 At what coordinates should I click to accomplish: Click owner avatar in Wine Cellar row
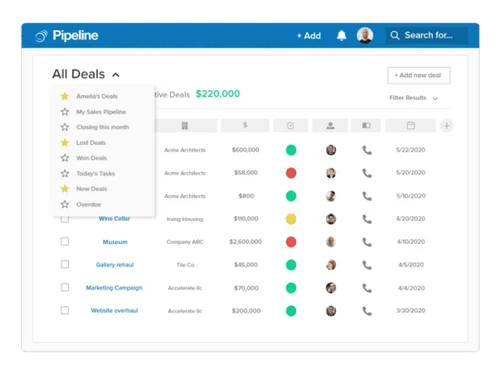tap(331, 219)
